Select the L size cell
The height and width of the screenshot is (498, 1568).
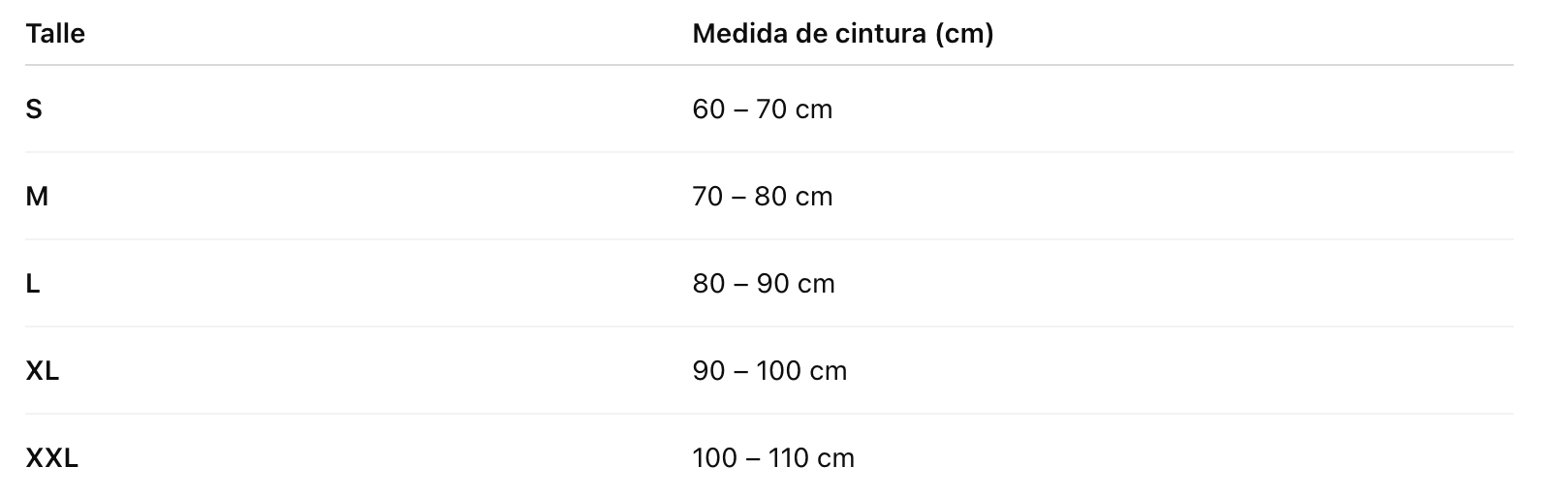[33, 284]
